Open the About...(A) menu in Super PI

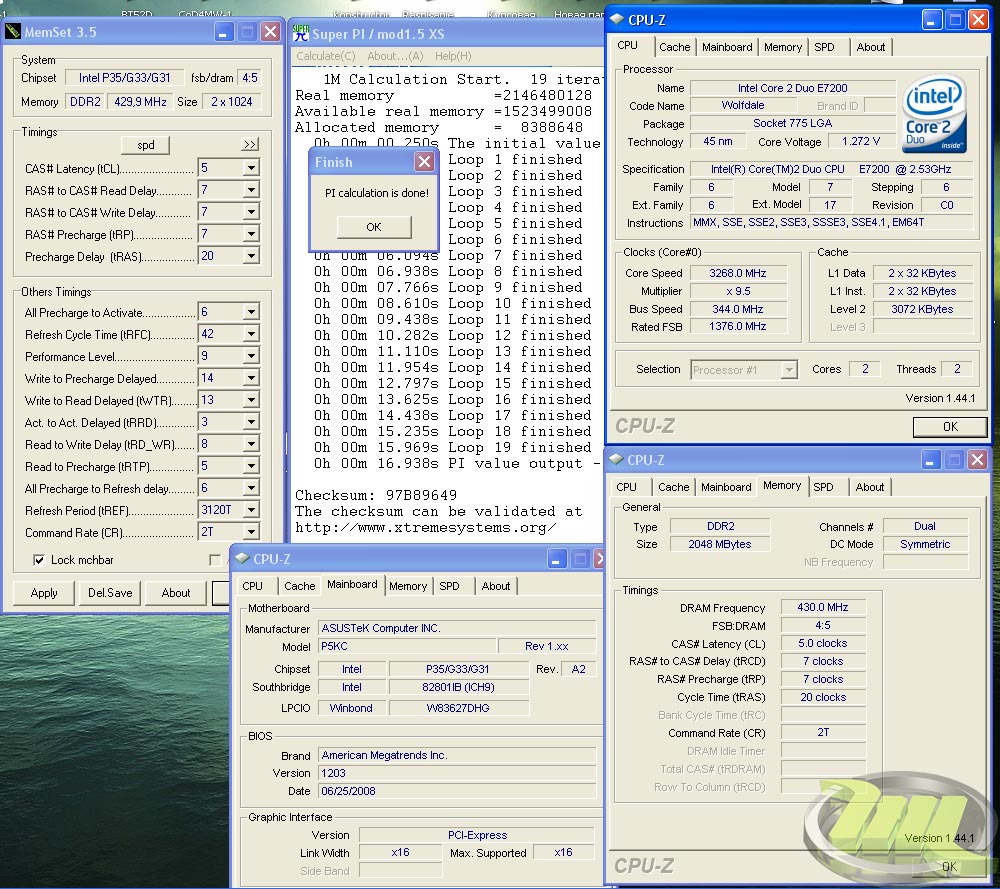point(395,56)
